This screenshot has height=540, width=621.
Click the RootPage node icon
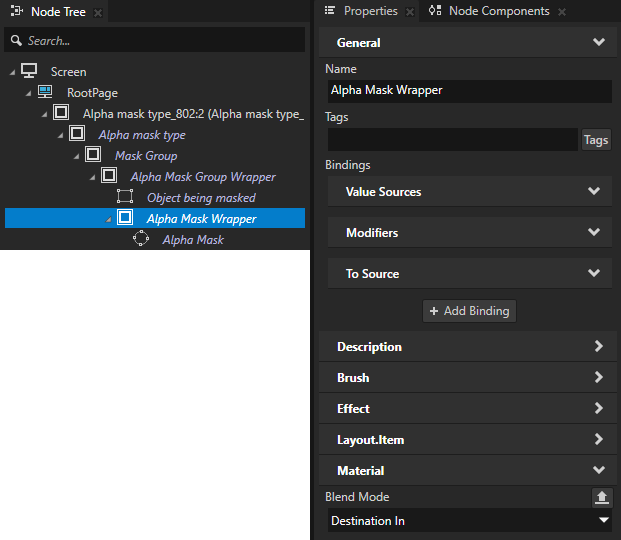[45, 92]
